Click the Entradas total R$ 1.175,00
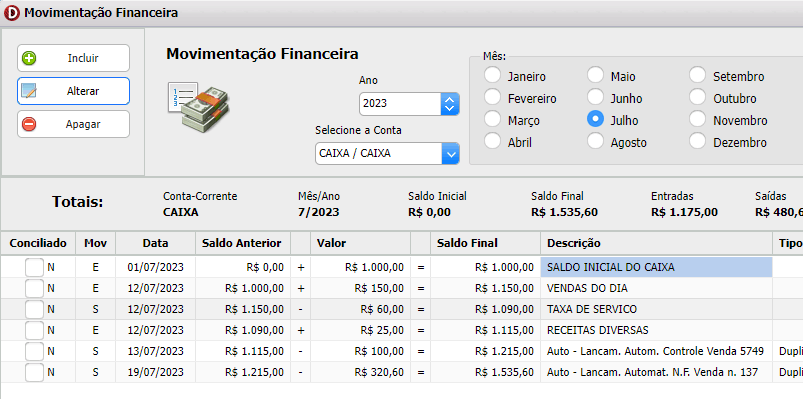 pos(684,213)
